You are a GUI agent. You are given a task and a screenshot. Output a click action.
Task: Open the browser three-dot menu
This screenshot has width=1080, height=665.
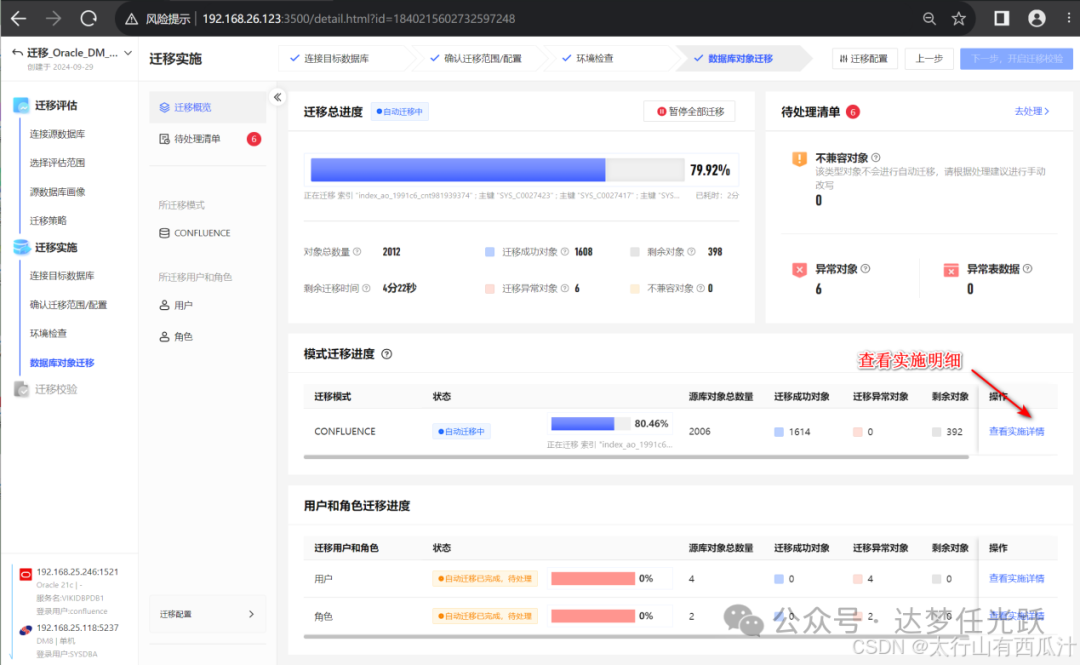coord(1069,19)
